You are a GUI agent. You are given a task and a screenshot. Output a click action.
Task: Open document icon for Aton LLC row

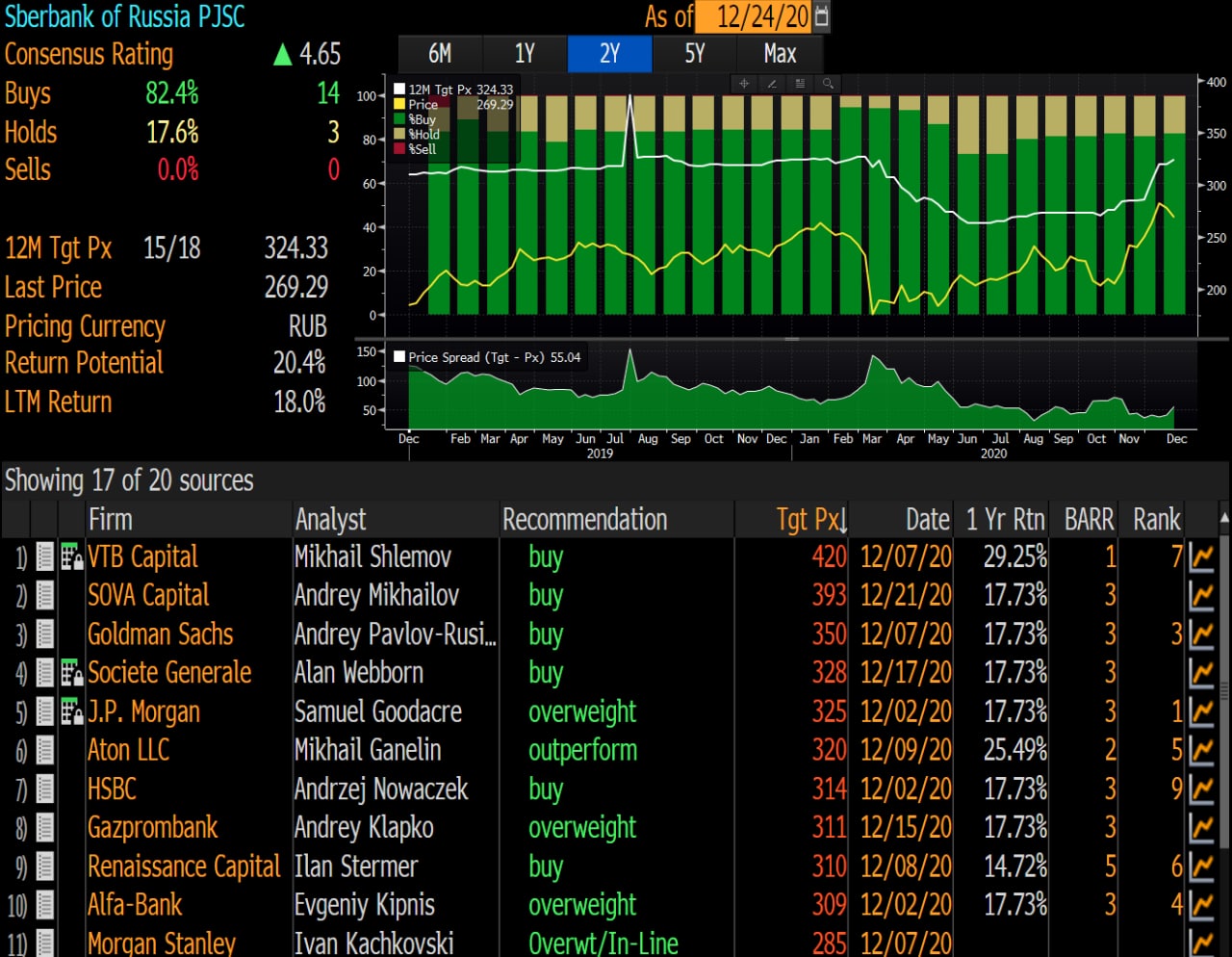coord(44,750)
